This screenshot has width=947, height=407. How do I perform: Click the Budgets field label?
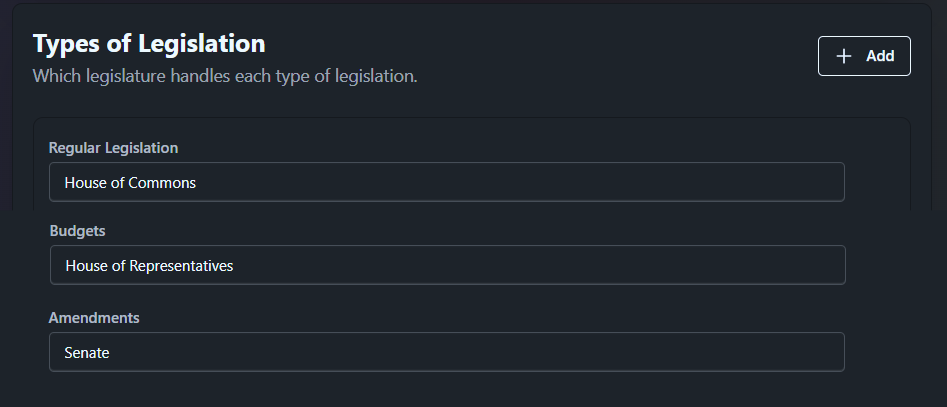(77, 231)
